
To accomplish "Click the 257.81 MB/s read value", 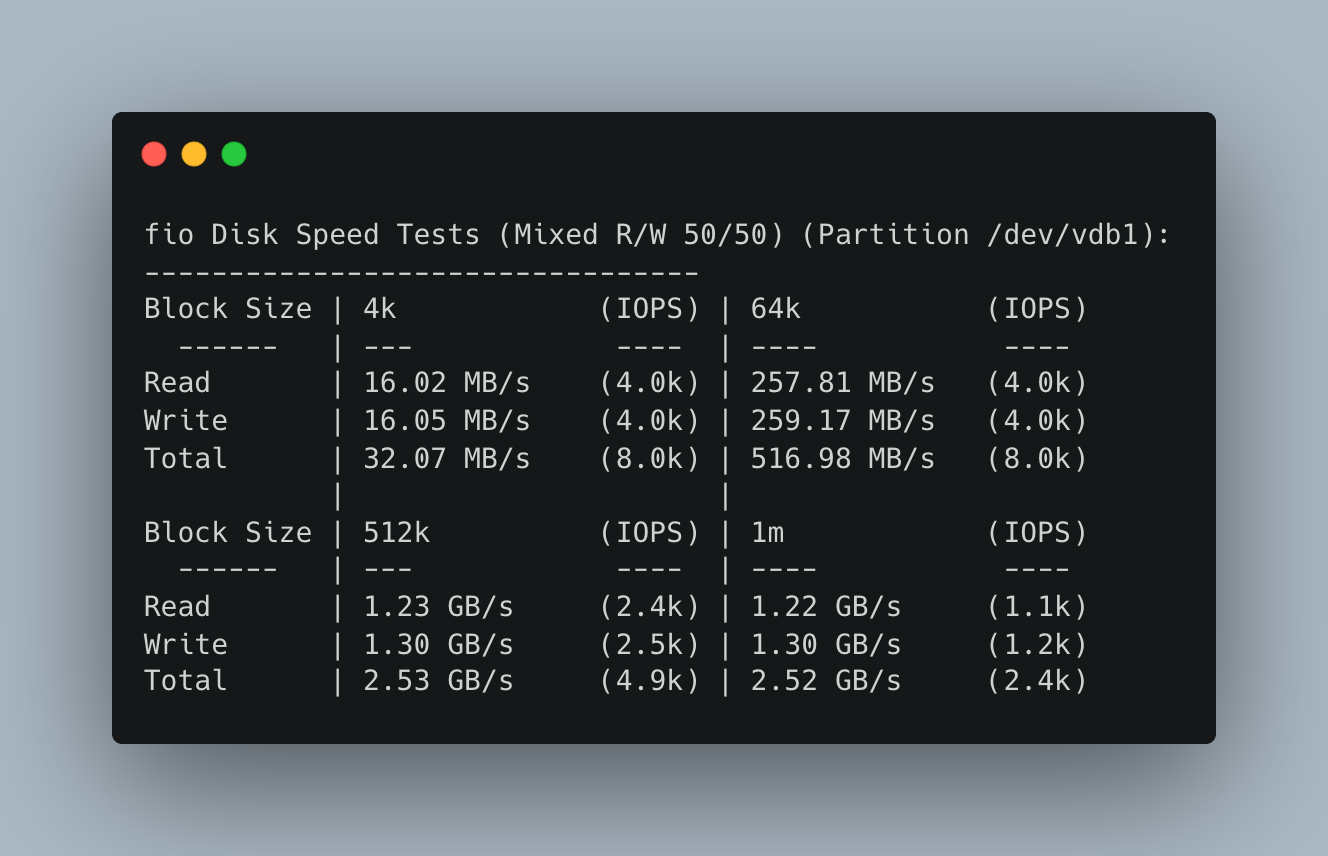I will tap(843, 384).
